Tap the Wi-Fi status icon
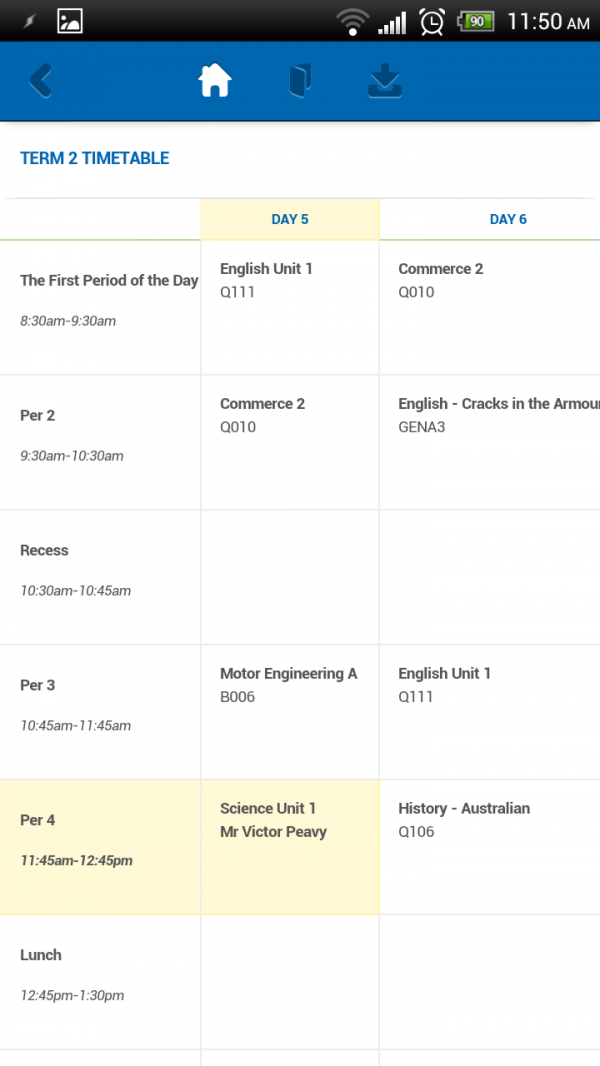600x1066 pixels. [353, 22]
